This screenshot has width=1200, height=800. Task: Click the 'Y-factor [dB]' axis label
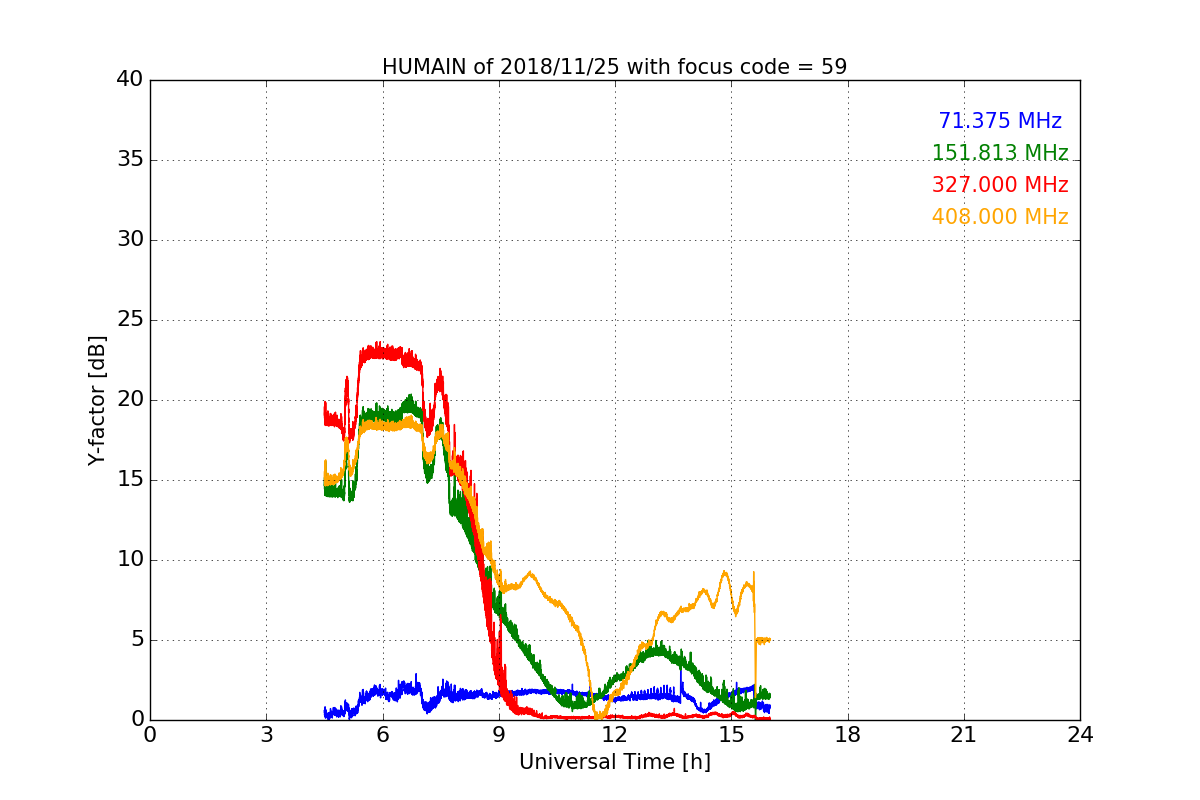[x=96, y=400]
